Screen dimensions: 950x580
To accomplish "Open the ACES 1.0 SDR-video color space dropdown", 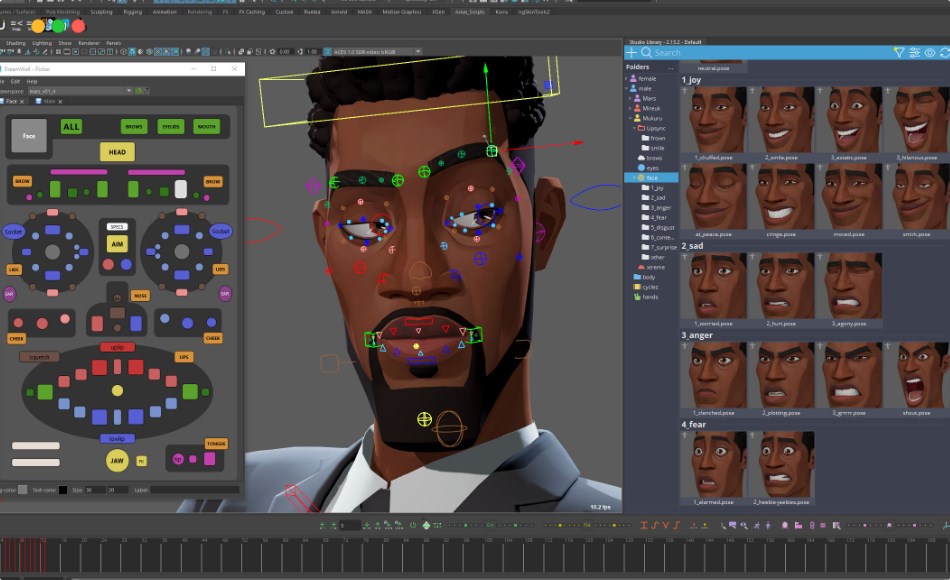I will pyautogui.click(x=370, y=50).
